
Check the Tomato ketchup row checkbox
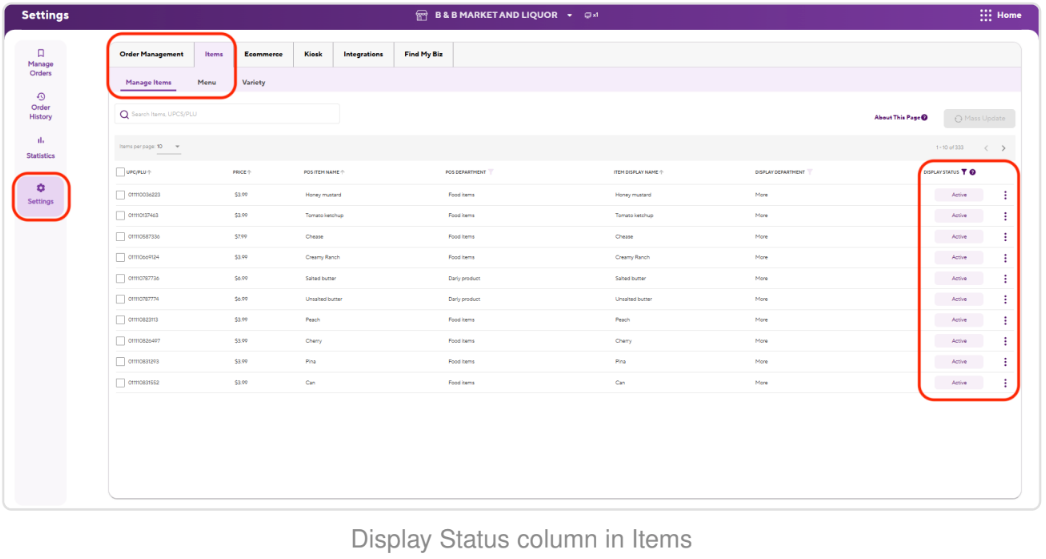[120, 215]
